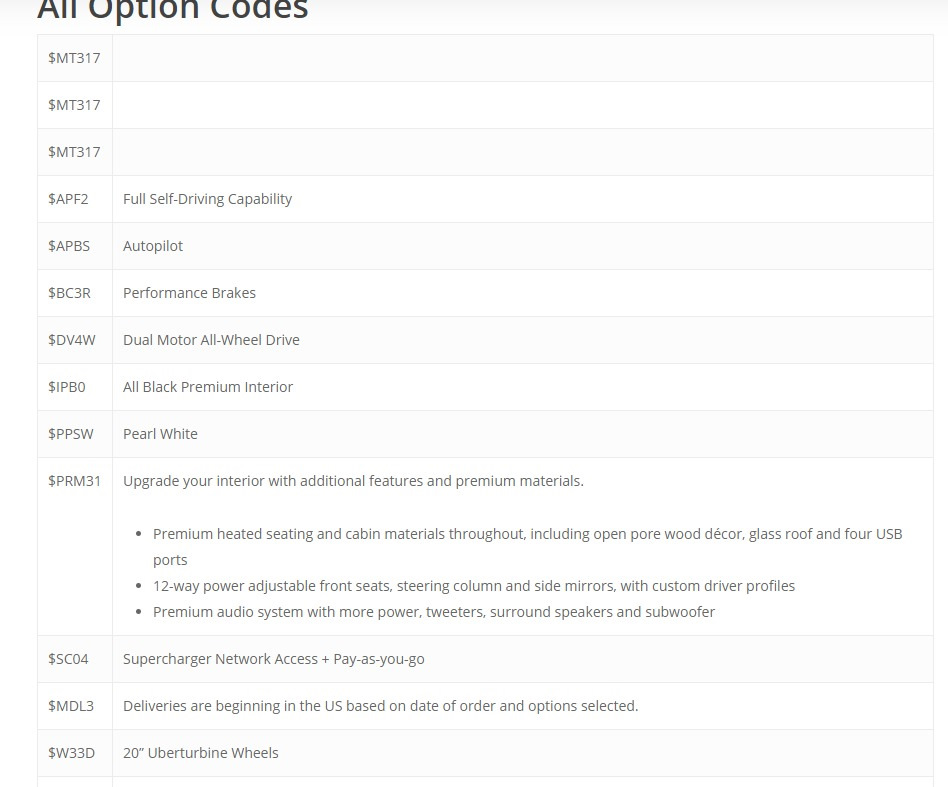The height and width of the screenshot is (787, 948).
Task: Select the $DV4W option code
Action: pos(71,340)
